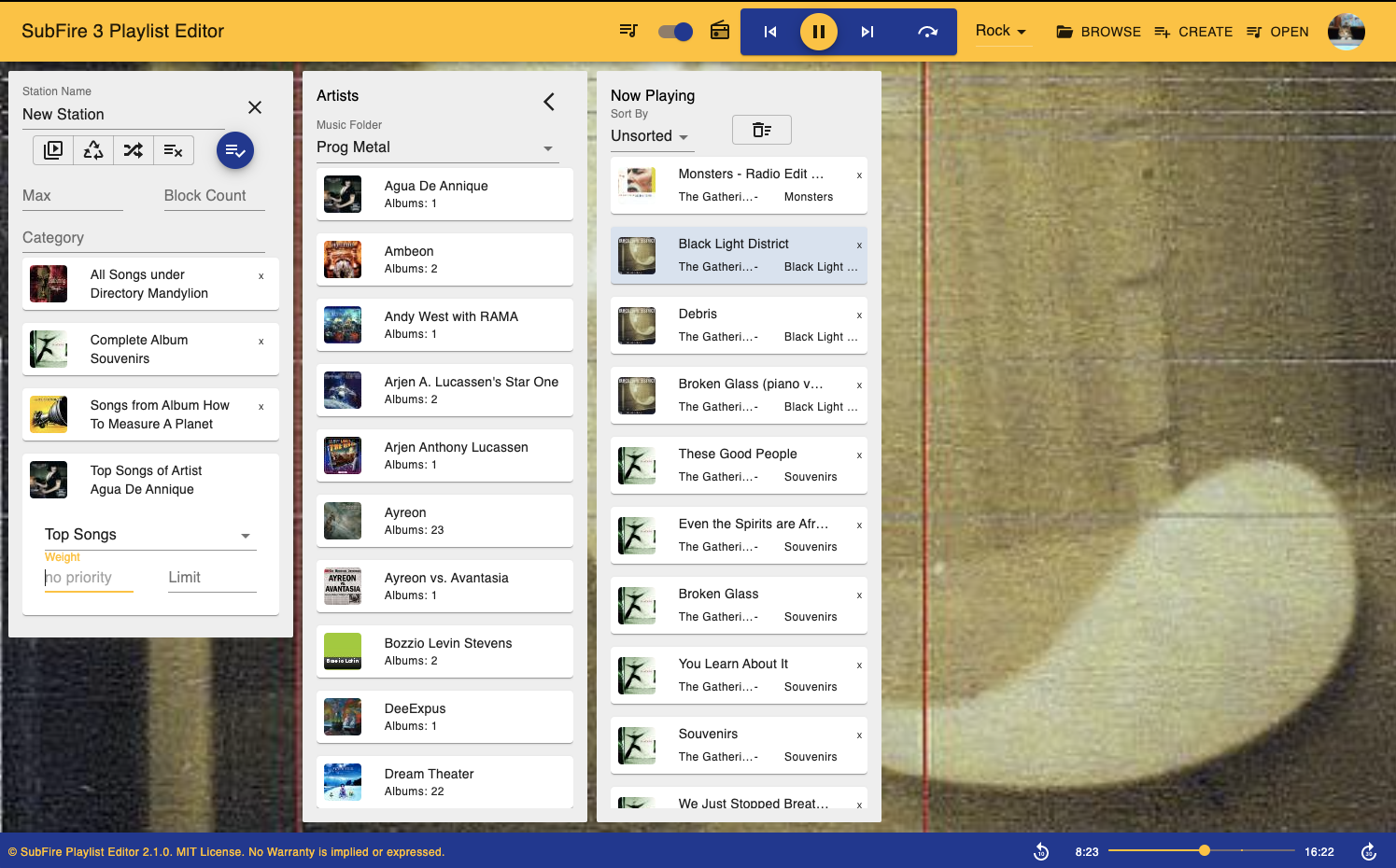The height and width of the screenshot is (868, 1396).
Task: Click the clear playlist icon
Action: pyautogui.click(x=174, y=150)
